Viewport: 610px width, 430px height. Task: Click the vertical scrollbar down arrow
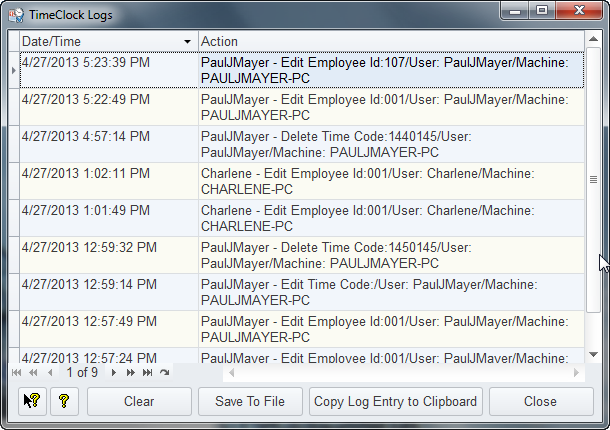click(593, 354)
